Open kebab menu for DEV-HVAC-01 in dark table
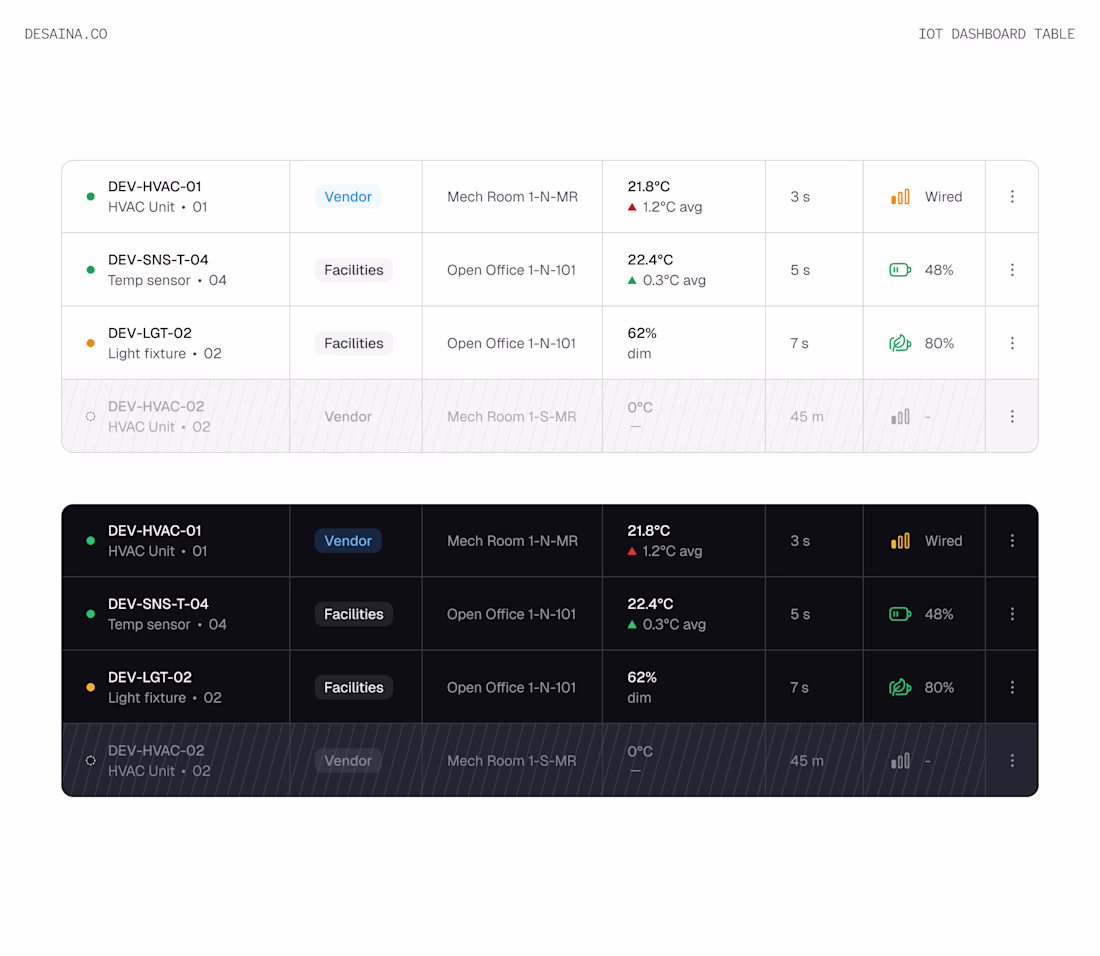Screen dimensions: 1100x956 [1012, 541]
